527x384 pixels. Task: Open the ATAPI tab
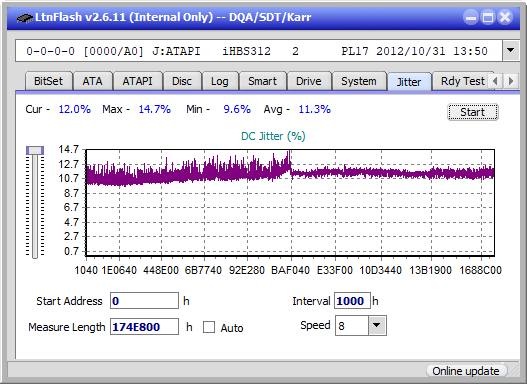pyautogui.click(x=137, y=81)
